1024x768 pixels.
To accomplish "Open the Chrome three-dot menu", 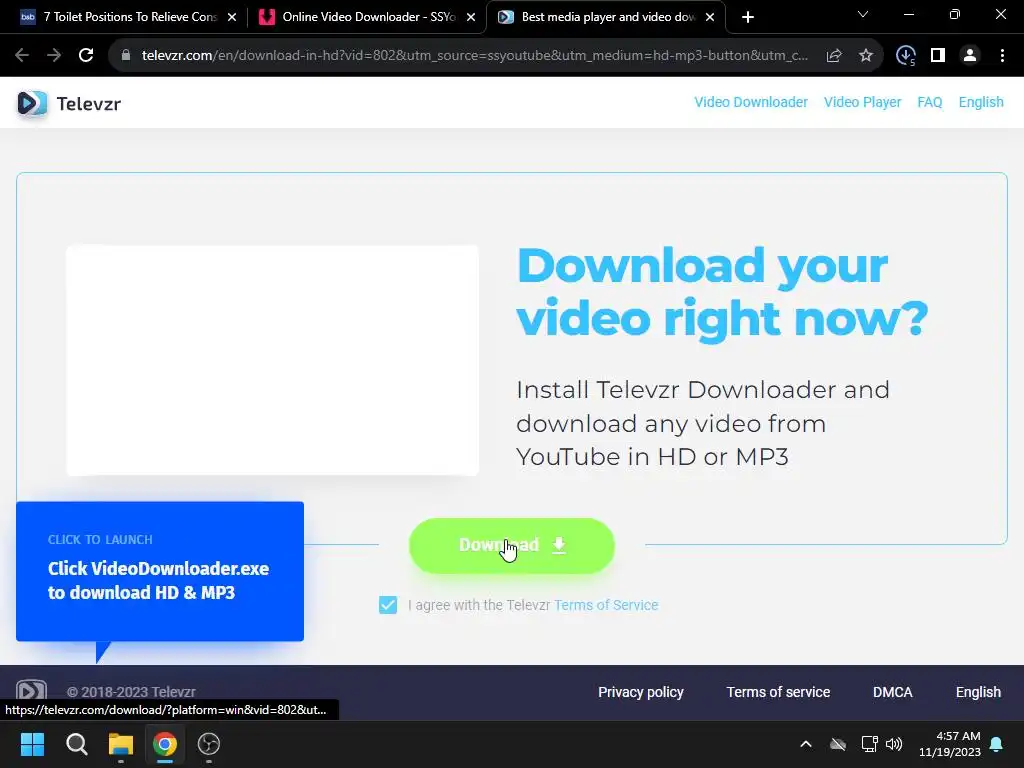I will tap(1002, 56).
